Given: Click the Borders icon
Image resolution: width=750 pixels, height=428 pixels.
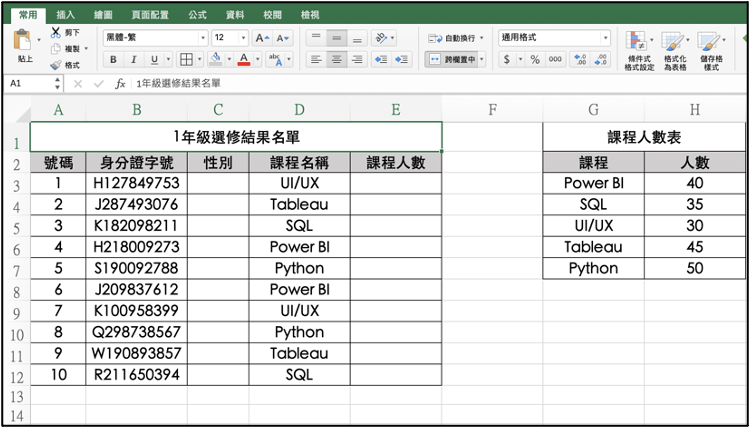Looking at the screenshot, I should pos(186,60).
